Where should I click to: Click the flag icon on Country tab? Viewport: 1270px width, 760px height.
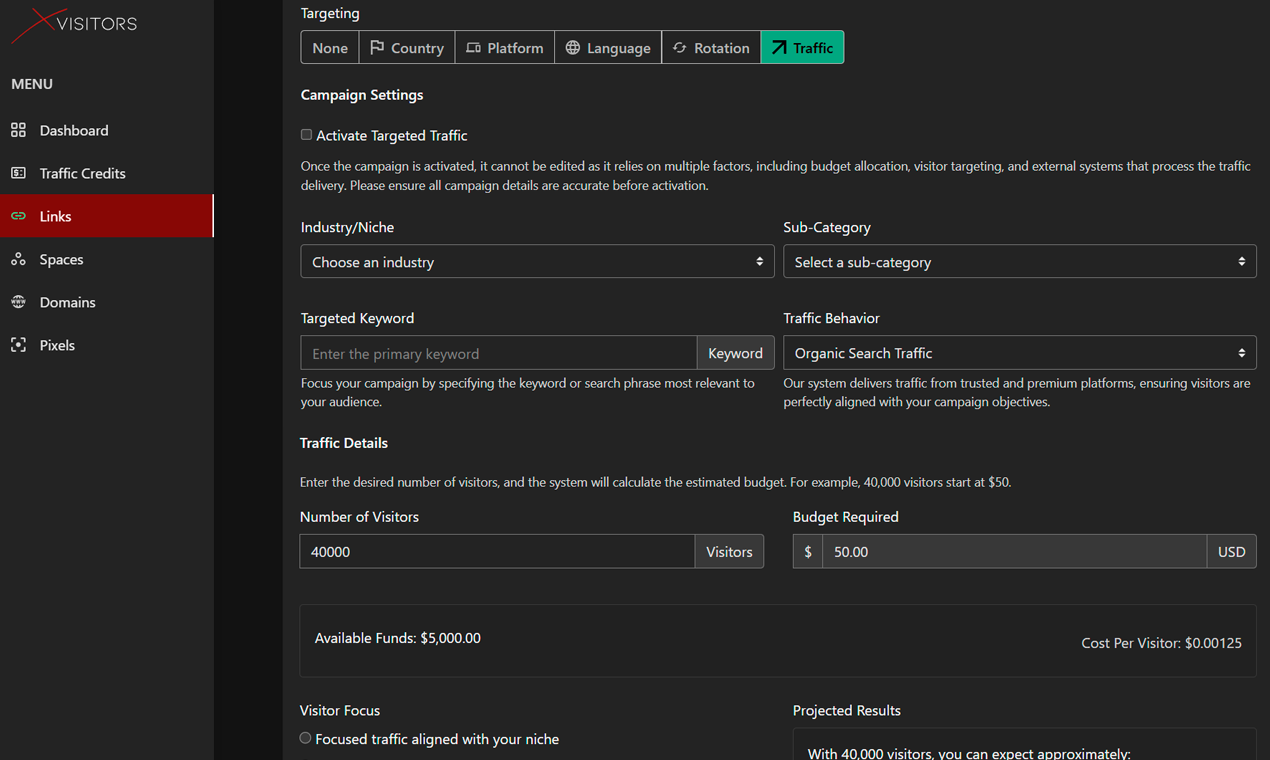(x=377, y=47)
